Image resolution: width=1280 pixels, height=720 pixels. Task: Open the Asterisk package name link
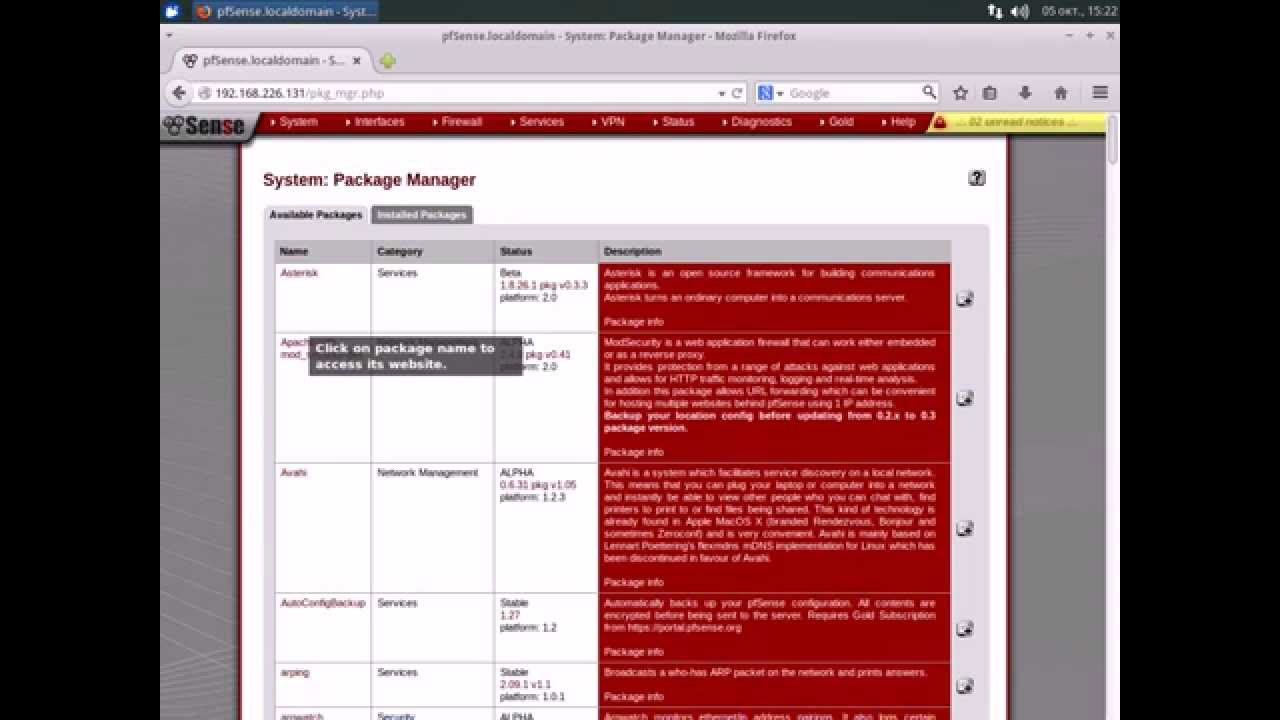tap(299, 273)
